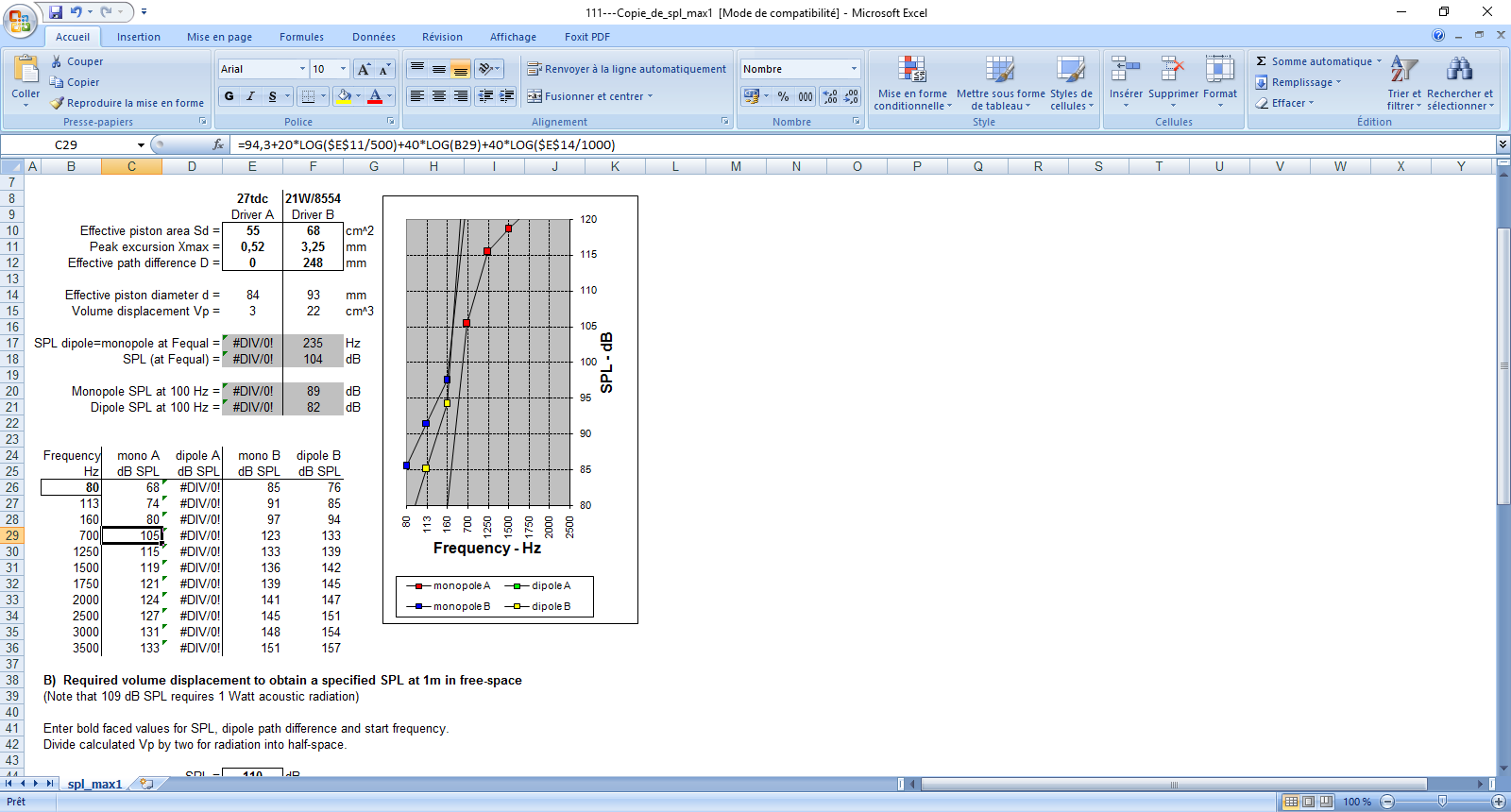Increase indent in Alignement group
The width and height of the screenshot is (1511, 812).
pos(507,96)
